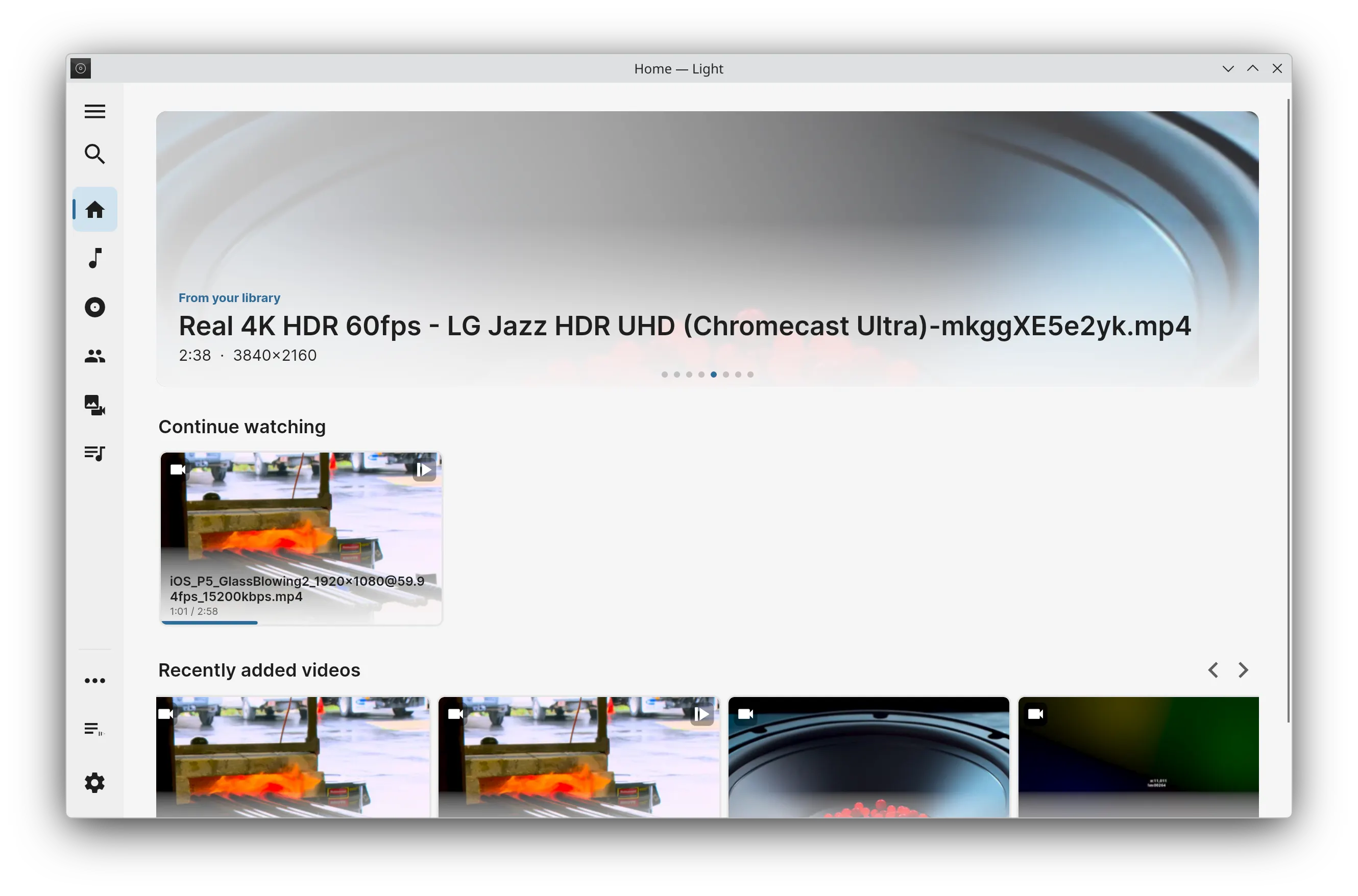Click resume-play badge on second recent video

[x=702, y=715]
